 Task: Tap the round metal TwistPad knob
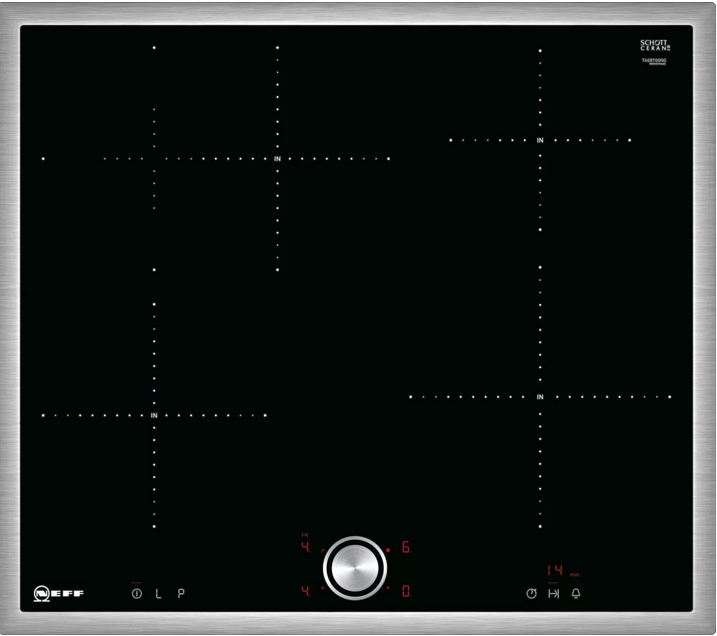355,568
